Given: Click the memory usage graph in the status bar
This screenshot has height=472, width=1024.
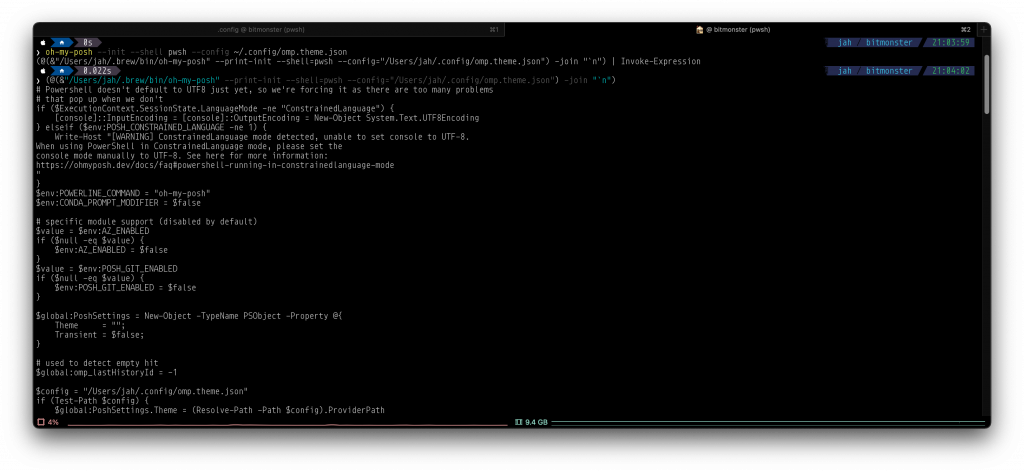Looking at the screenshot, I should (x=769, y=423).
